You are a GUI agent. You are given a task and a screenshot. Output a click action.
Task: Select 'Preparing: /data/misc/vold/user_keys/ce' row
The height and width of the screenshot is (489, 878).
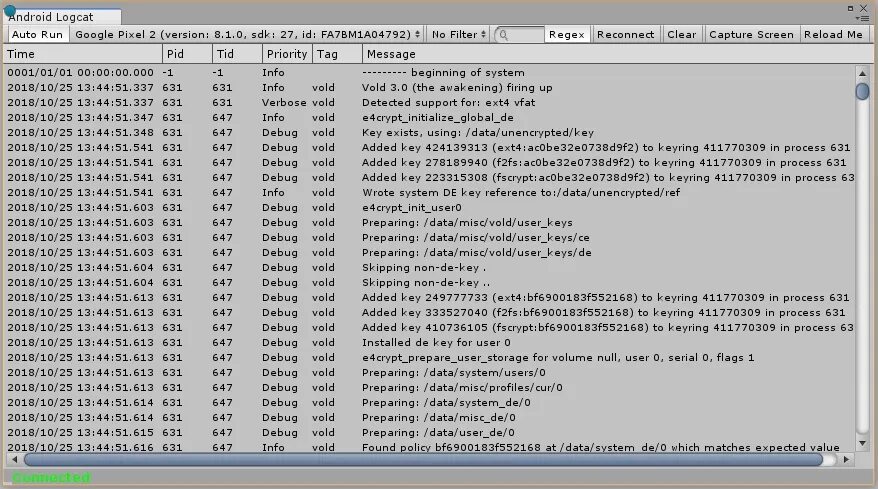tap(430, 237)
